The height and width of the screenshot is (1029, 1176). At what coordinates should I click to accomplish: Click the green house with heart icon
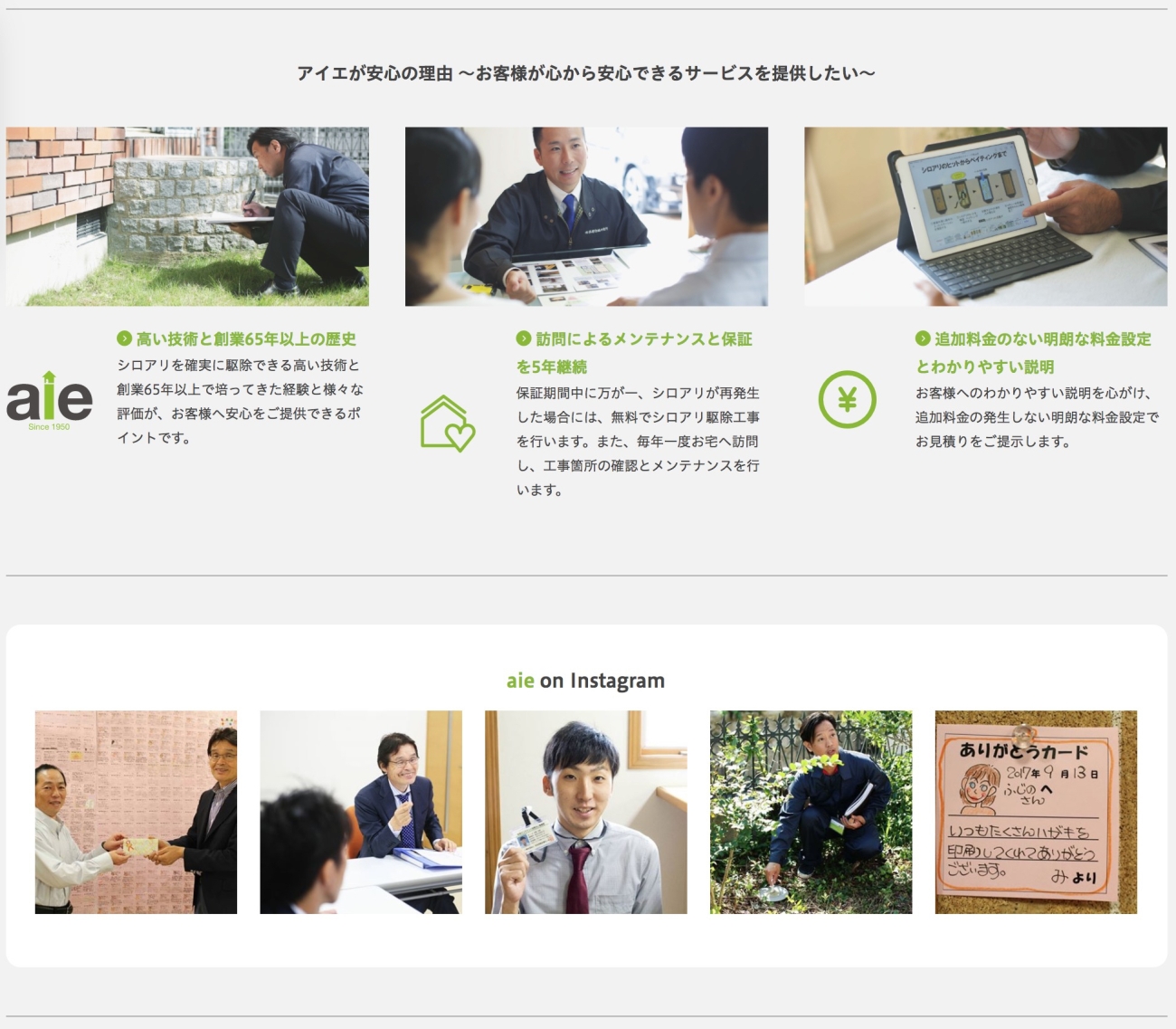tap(447, 424)
